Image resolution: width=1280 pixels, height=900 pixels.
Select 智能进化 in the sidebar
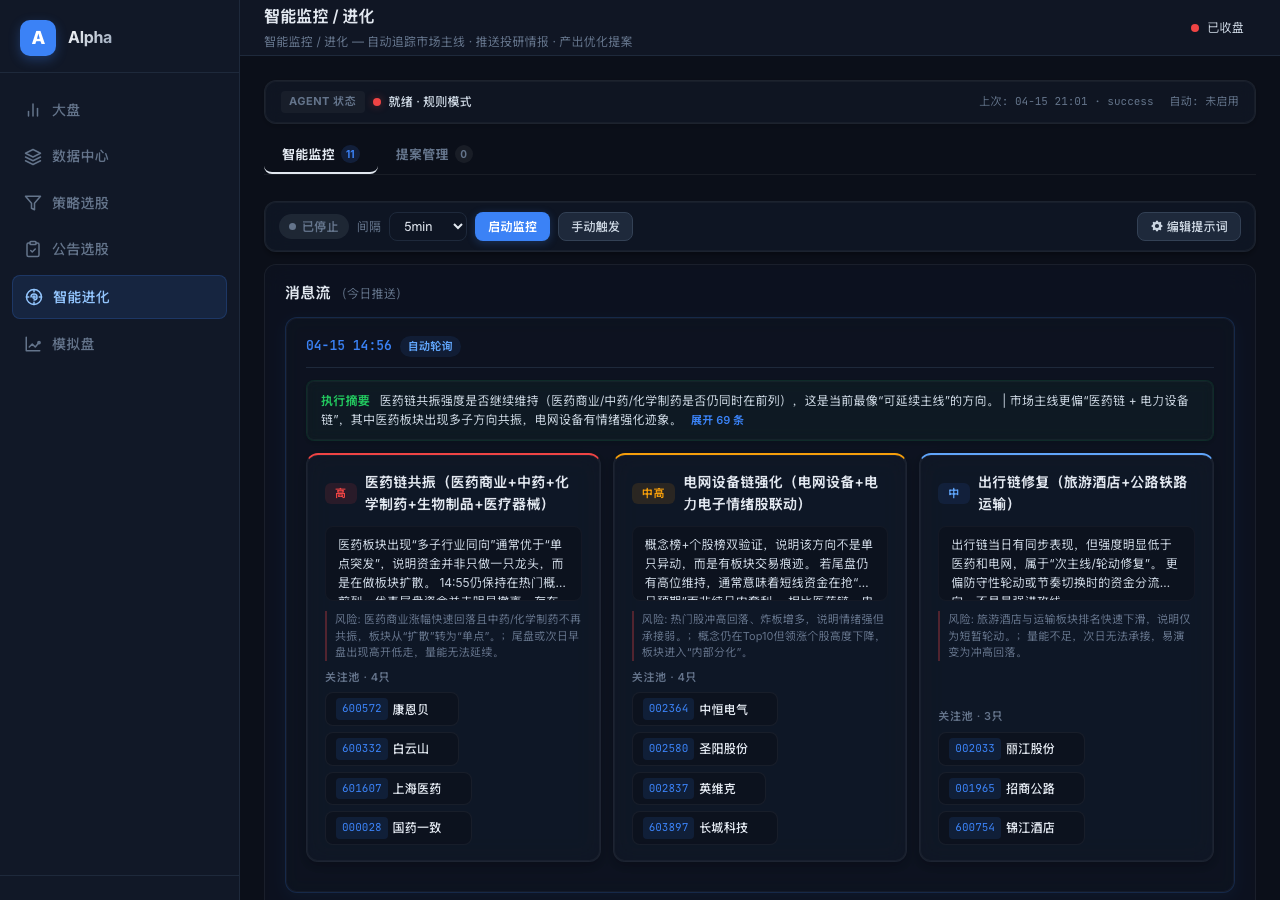click(119, 297)
